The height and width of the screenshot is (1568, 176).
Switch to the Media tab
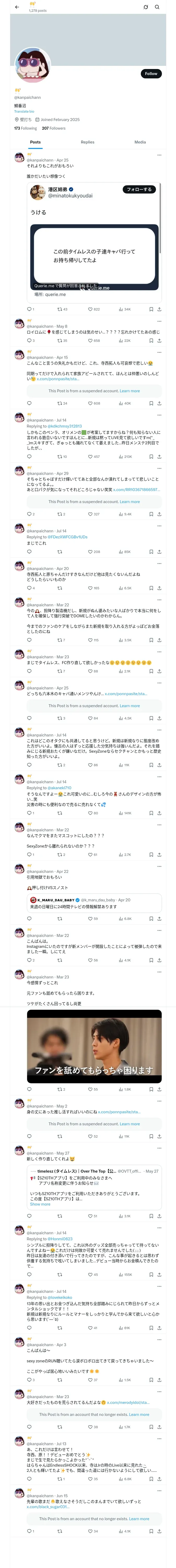(x=140, y=142)
